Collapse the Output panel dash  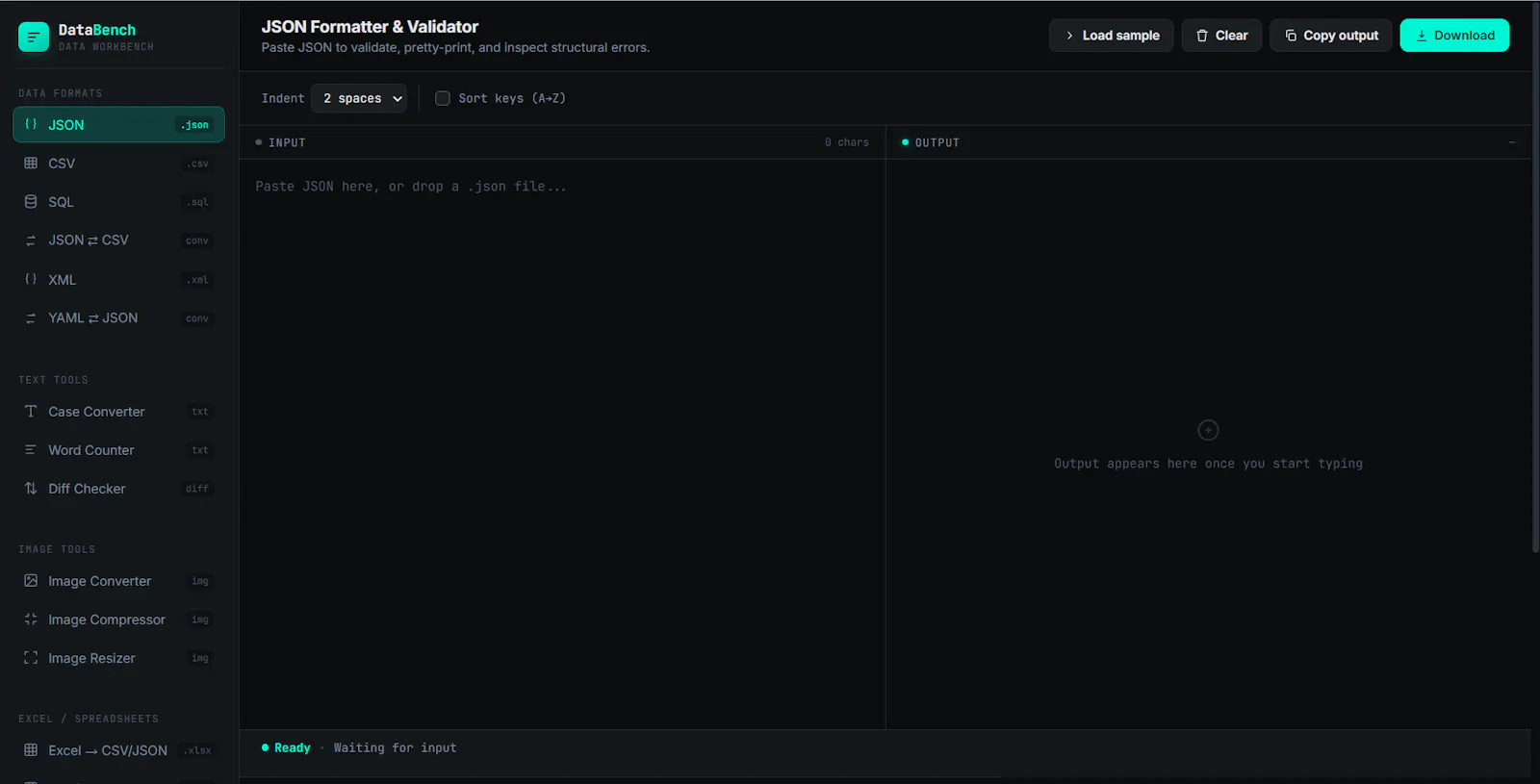[x=1512, y=142]
